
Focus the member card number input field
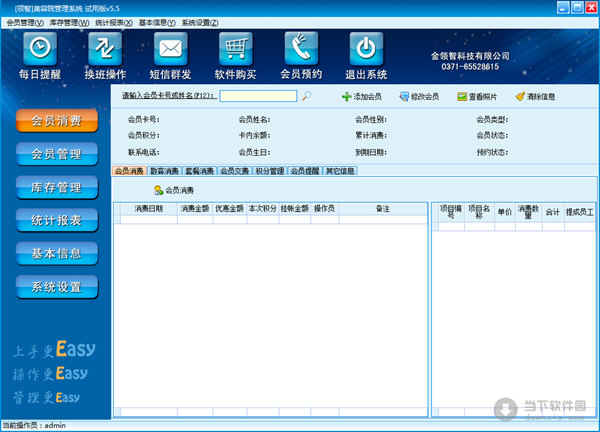(x=258, y=96)
